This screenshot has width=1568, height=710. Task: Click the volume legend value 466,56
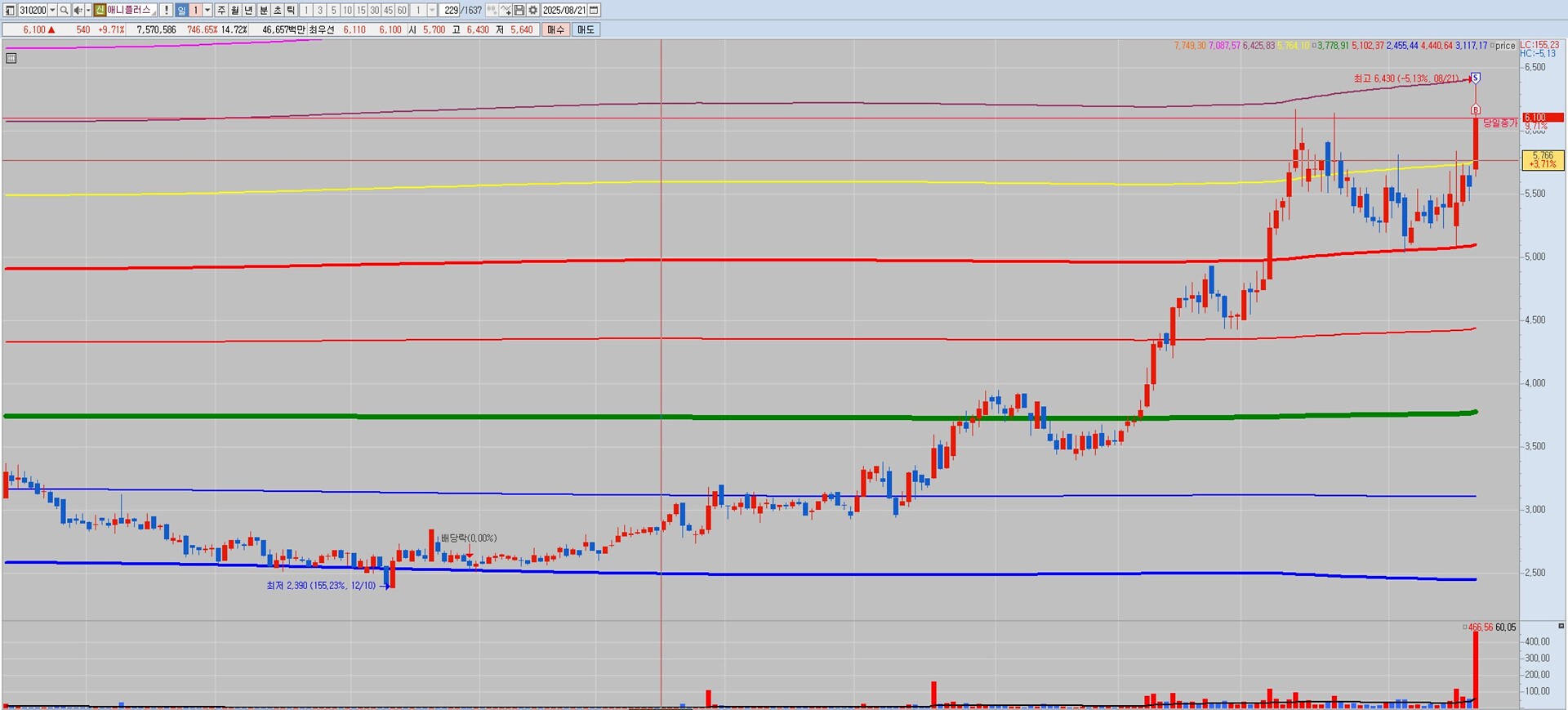pos(1480,627)
